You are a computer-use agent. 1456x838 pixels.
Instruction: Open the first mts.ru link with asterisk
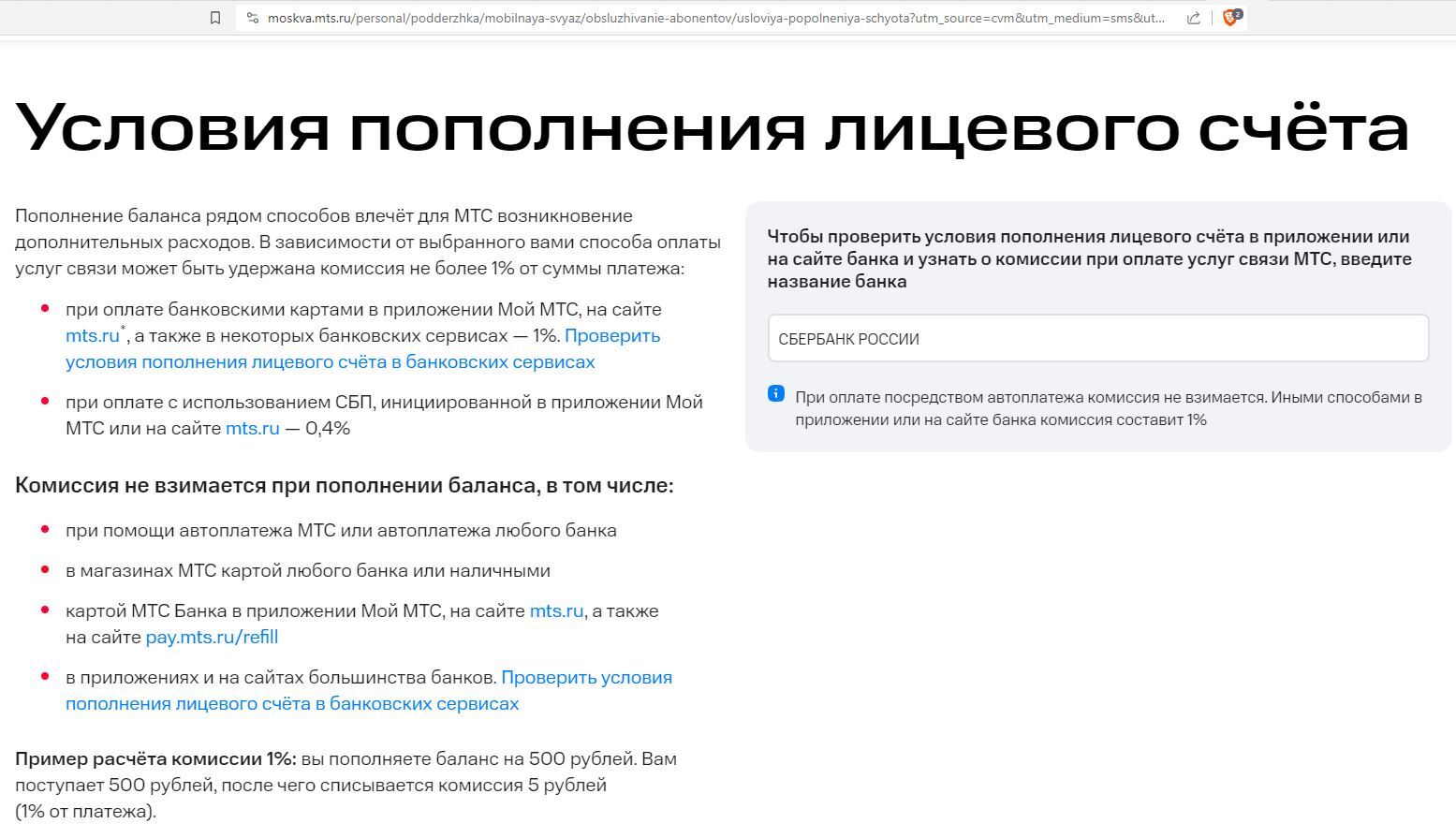point(93,335)
